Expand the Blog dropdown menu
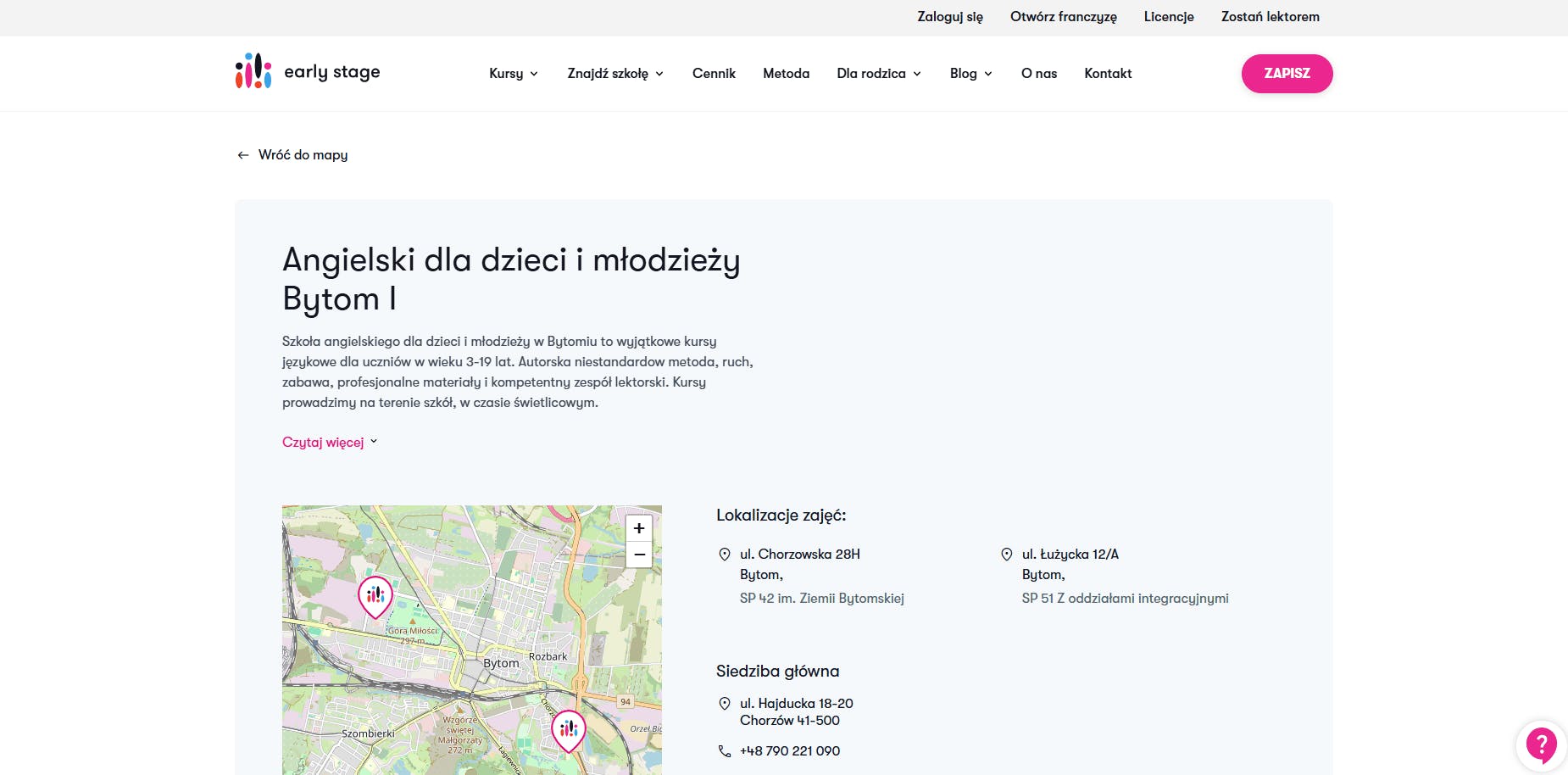1568x775 pixels. click(x=971, y=74)
